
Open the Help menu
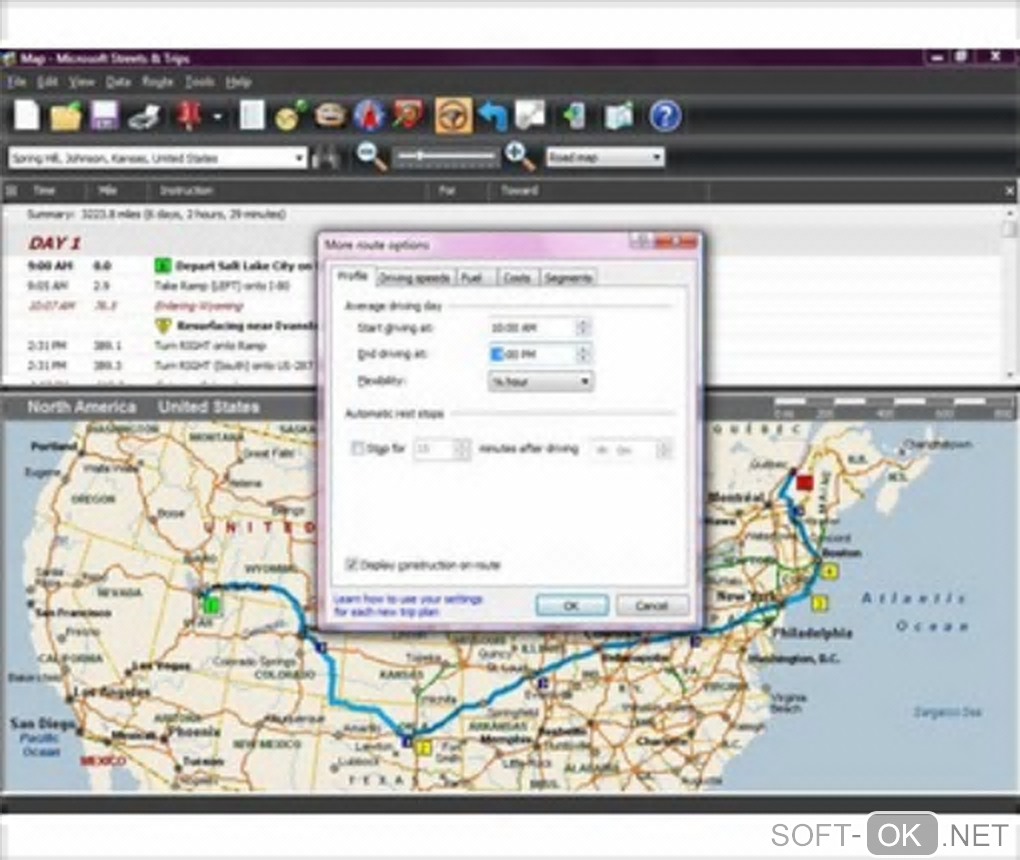pyautogui.click(x=239, y=82)
